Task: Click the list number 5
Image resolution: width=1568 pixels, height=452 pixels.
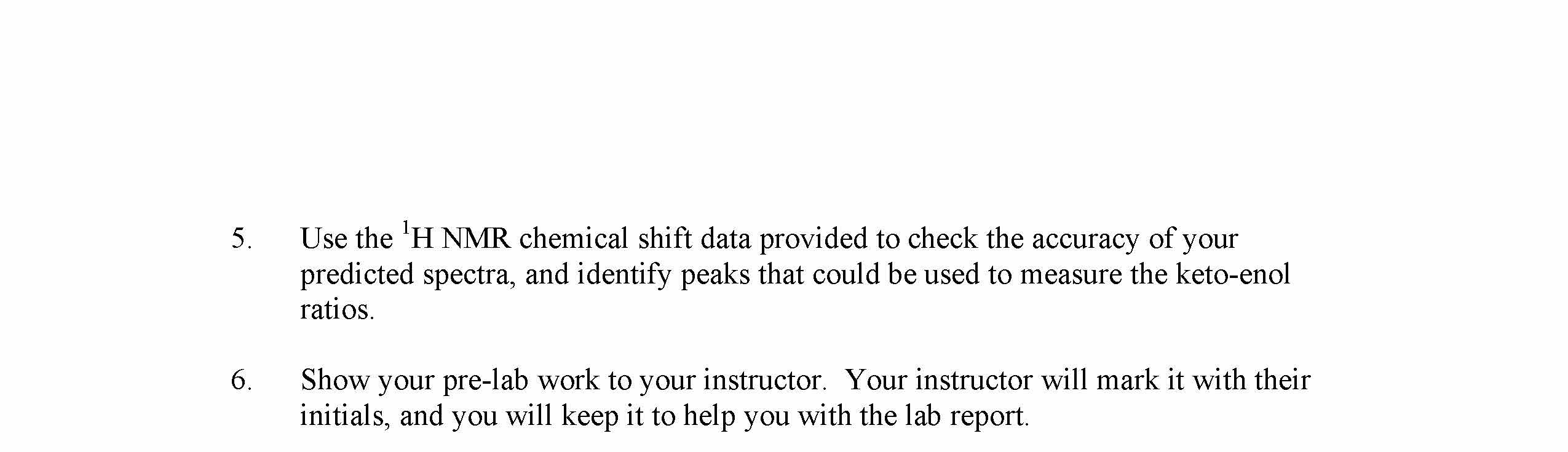Action: pyautogui.click(x=240, y=239)
